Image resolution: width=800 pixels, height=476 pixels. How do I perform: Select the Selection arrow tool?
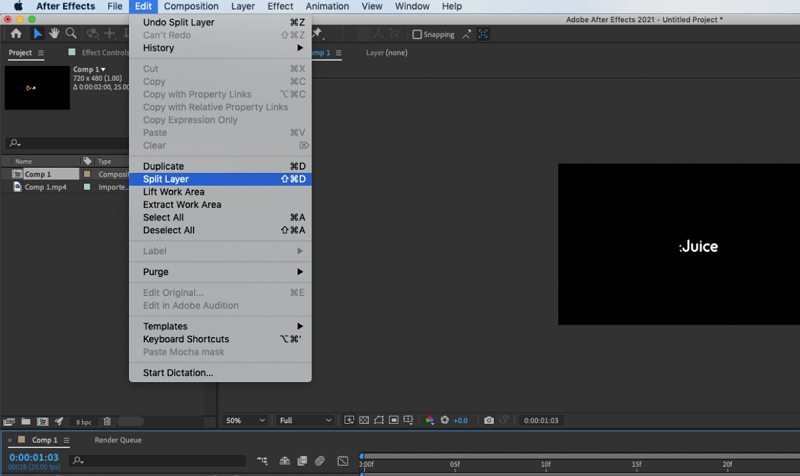tap(37, 34)
